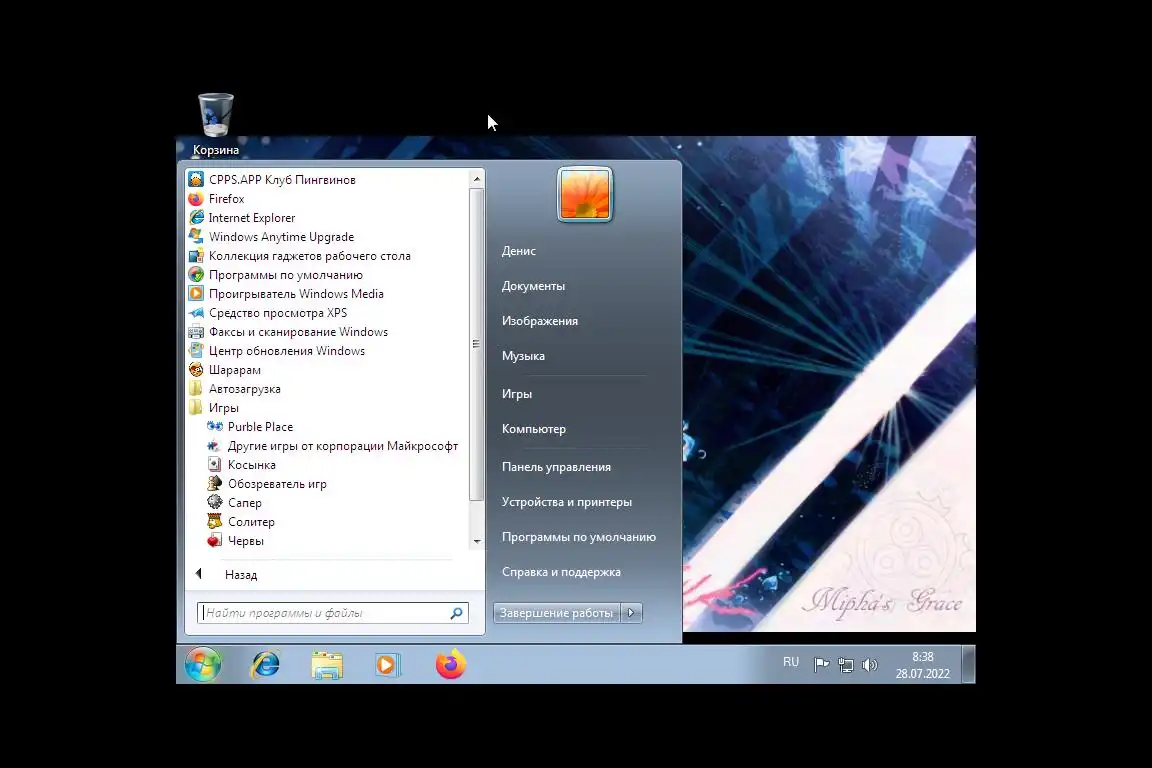Open Панель управления

(x=556, y=467)
